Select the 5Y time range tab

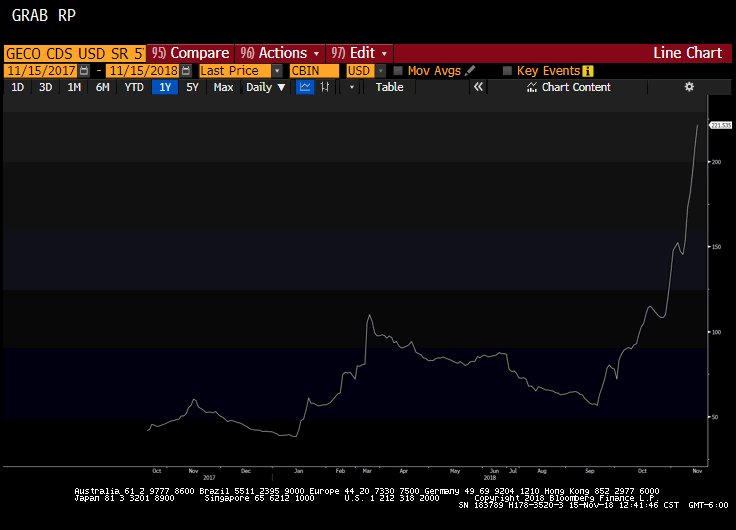point(192,87)
